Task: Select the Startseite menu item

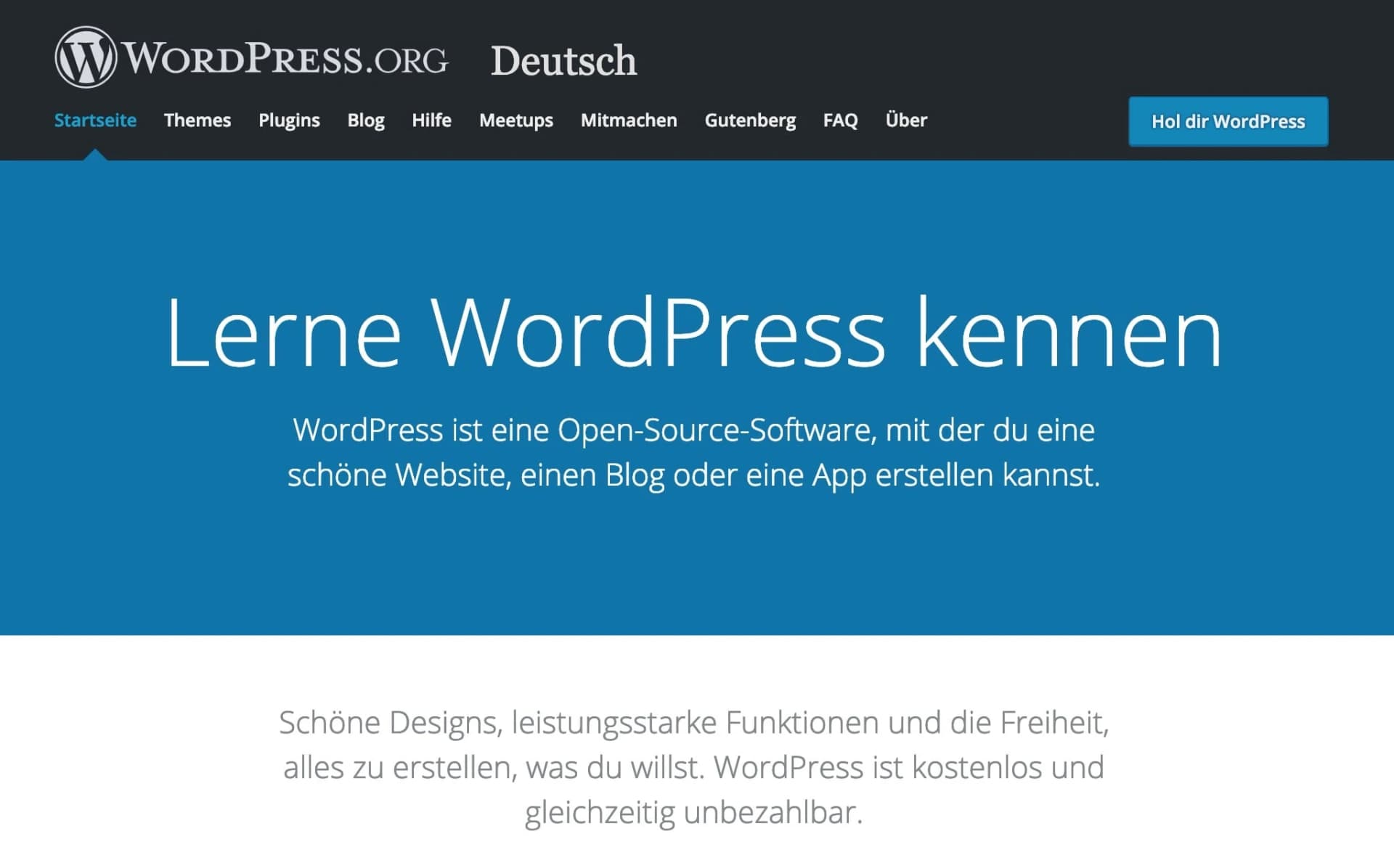Action: point(95,120)
